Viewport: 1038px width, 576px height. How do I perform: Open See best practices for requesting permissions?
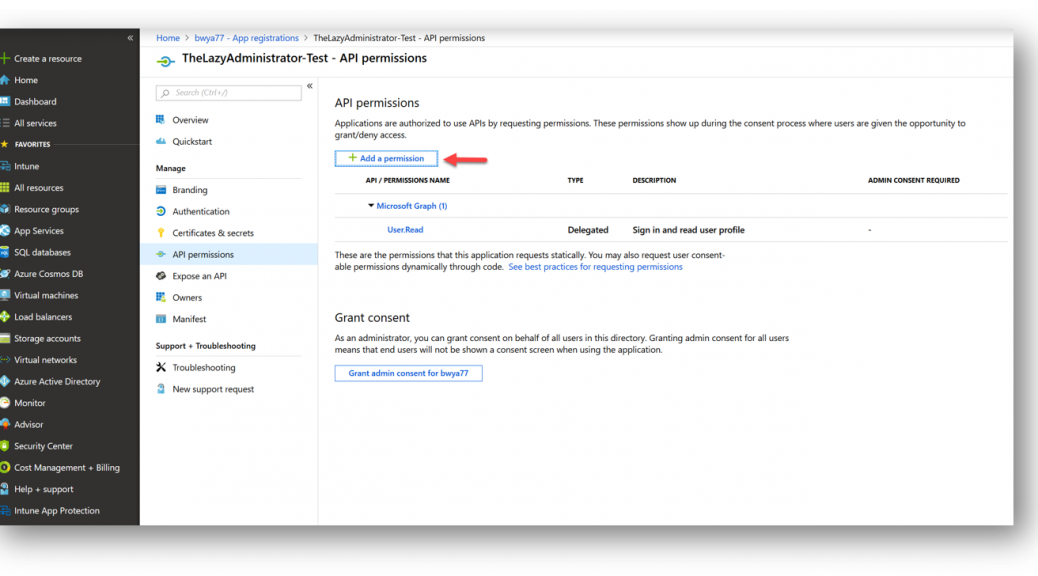[x=595, y=267]
